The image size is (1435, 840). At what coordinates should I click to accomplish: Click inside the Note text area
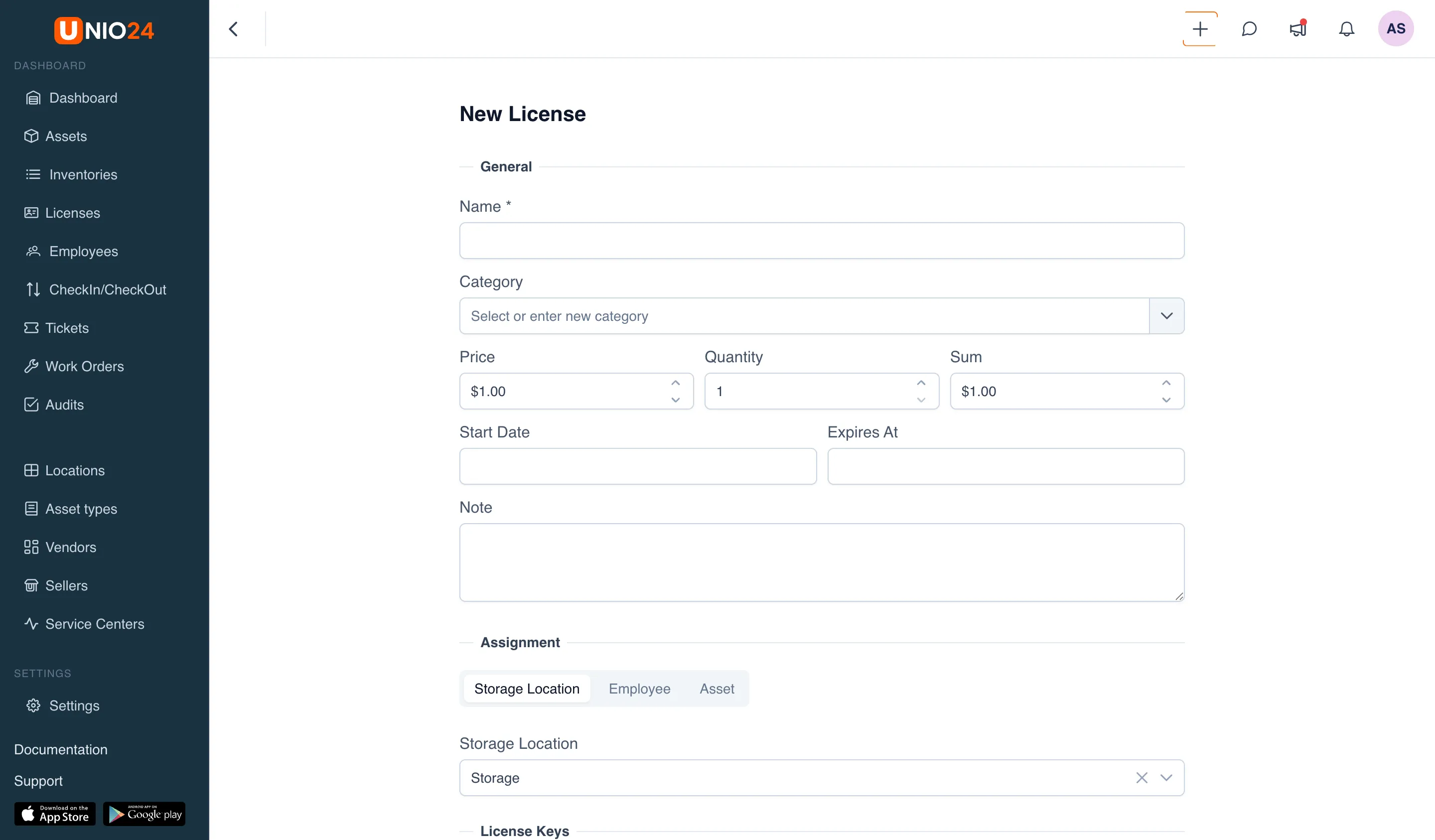click(822, 562)
